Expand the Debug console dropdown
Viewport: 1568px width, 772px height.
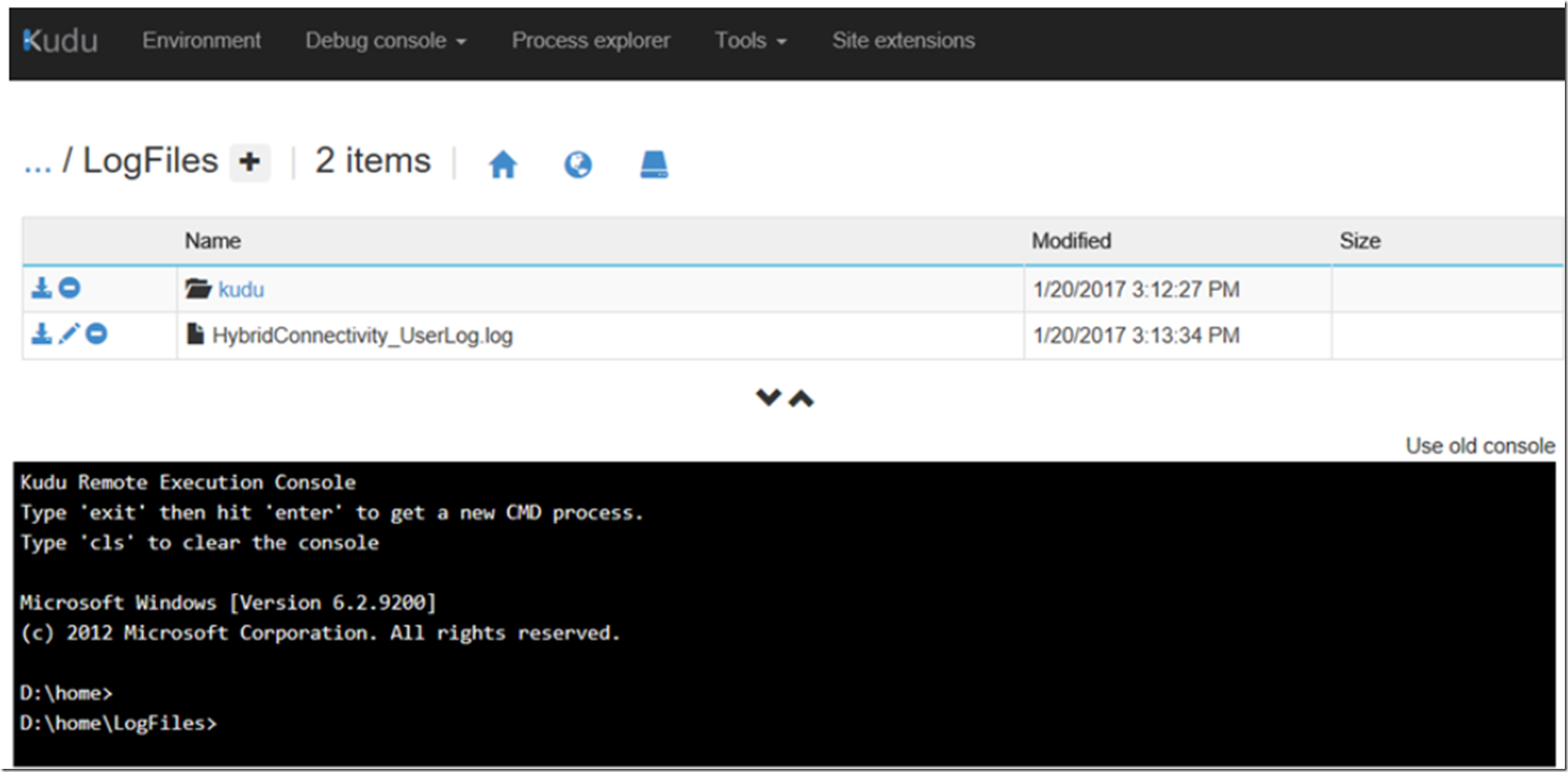tap(385, 40)
